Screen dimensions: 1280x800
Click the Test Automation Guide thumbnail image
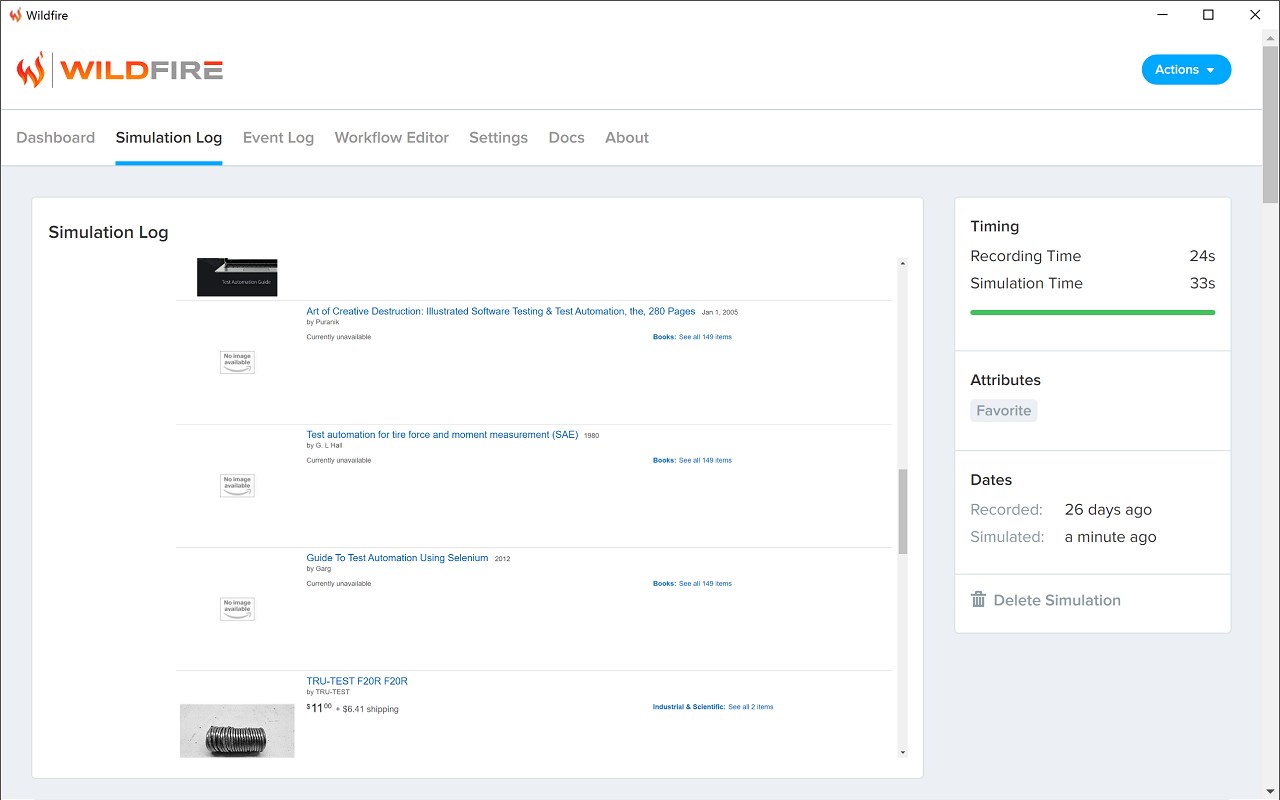(x=237, y=277)
